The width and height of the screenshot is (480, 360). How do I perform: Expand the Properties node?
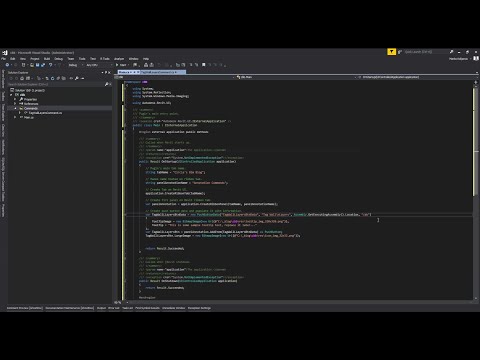point(15,99)
